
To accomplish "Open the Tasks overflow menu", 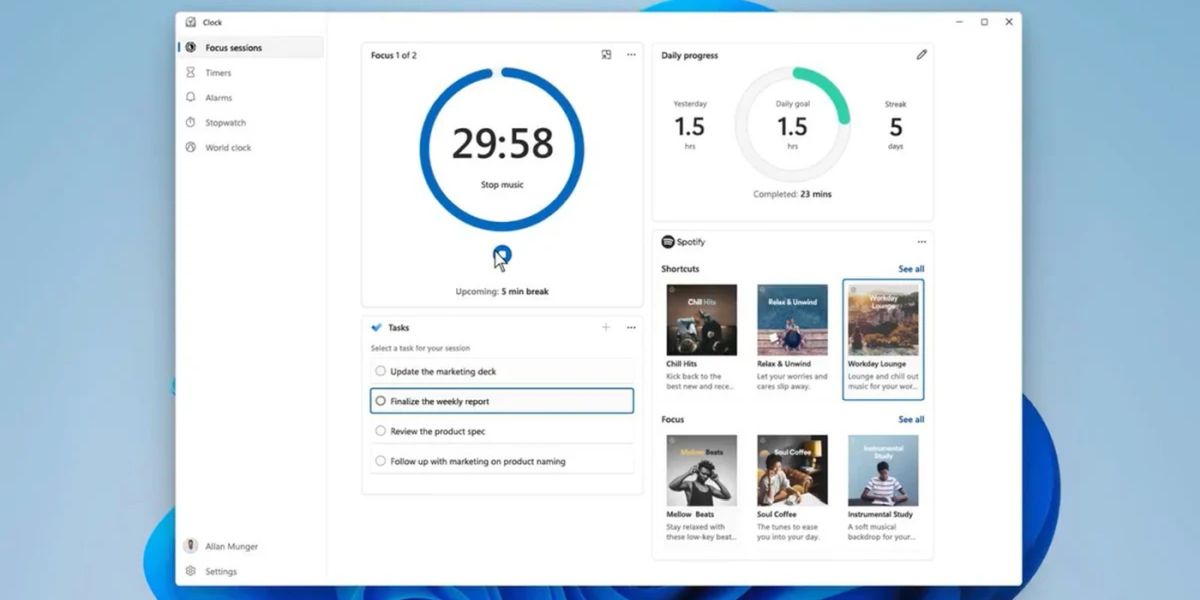I will coord(631,327).
